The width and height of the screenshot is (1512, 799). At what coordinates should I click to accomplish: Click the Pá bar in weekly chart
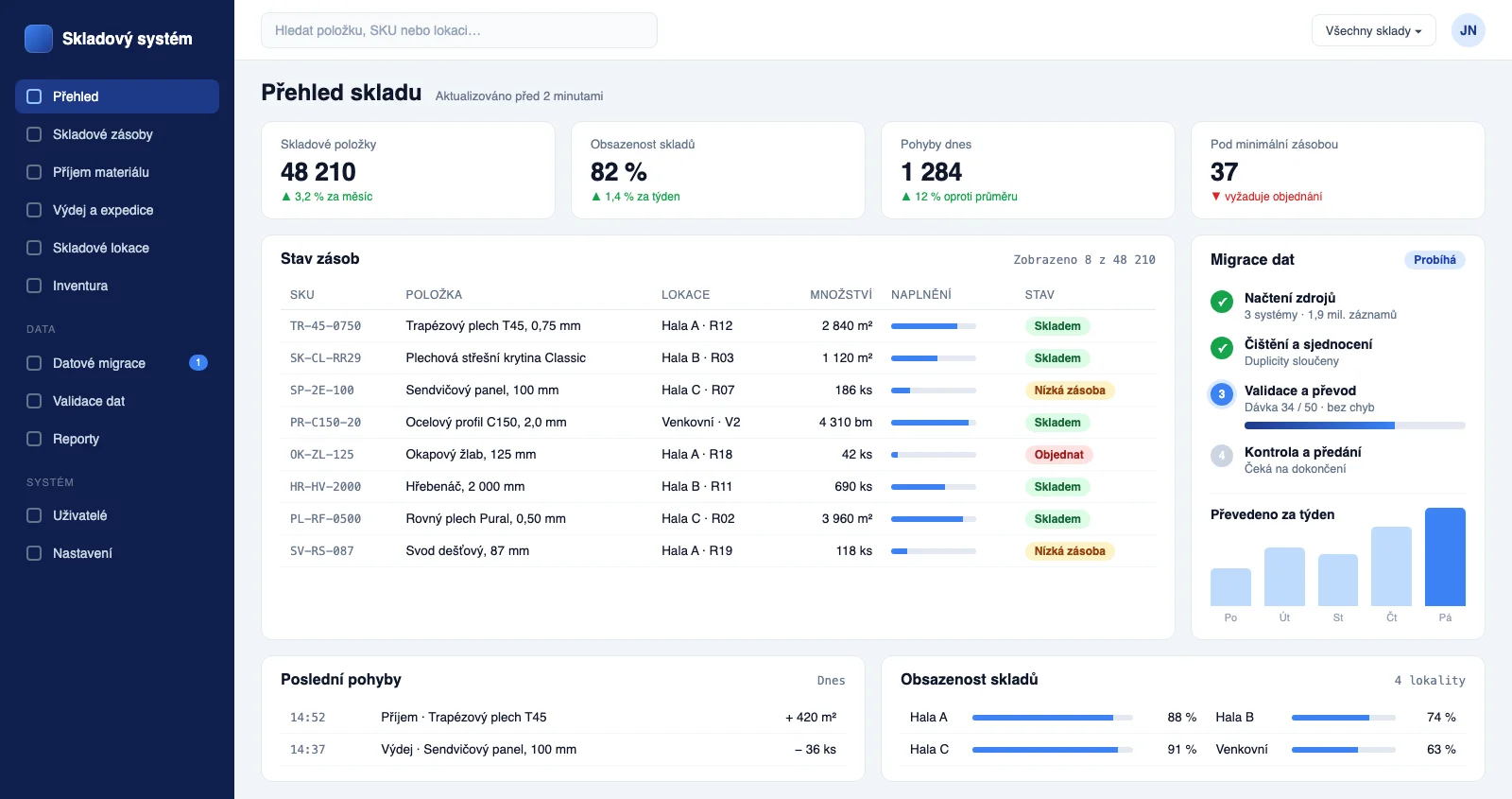(1445, 557)
